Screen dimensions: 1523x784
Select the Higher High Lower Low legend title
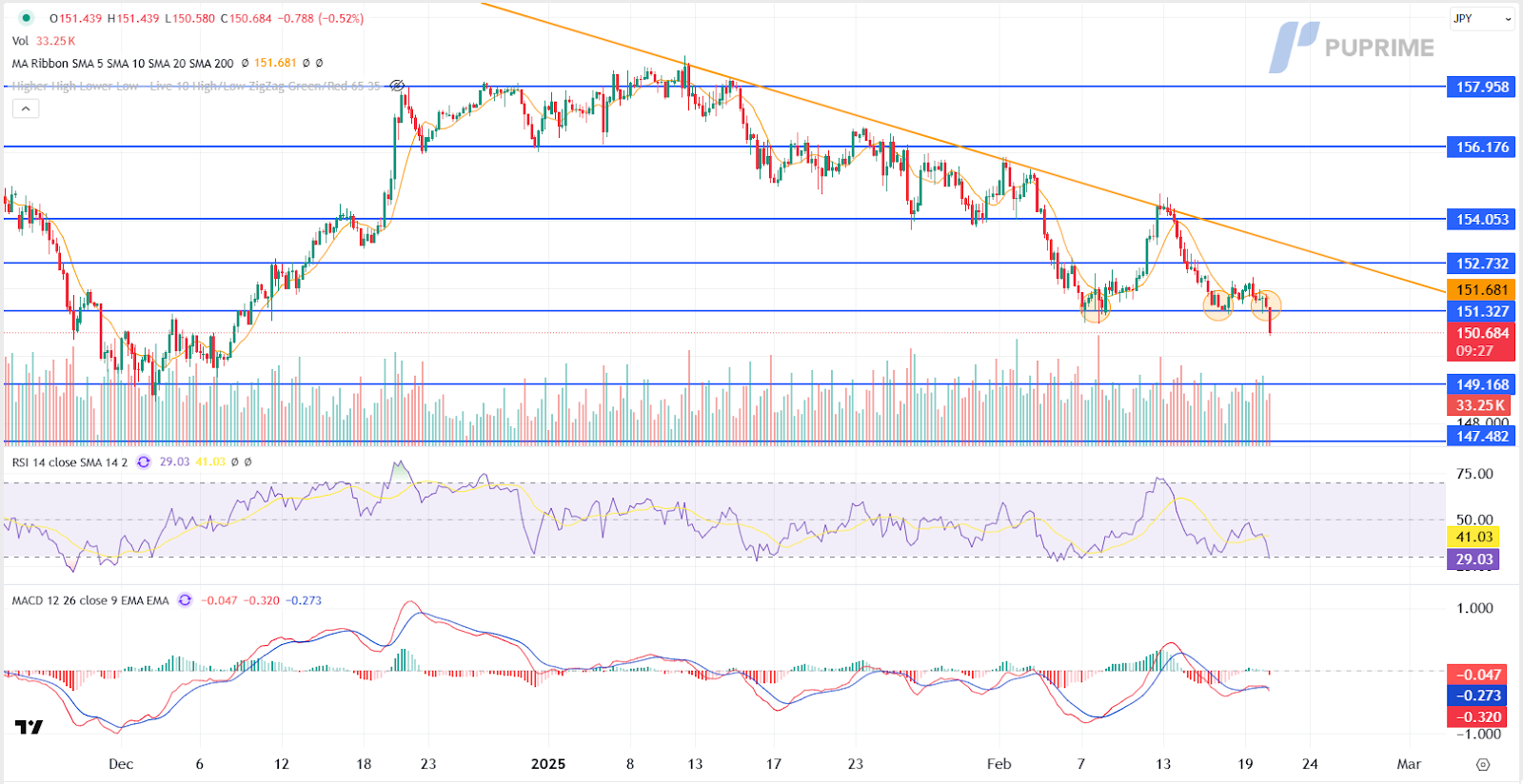point(196,86)
